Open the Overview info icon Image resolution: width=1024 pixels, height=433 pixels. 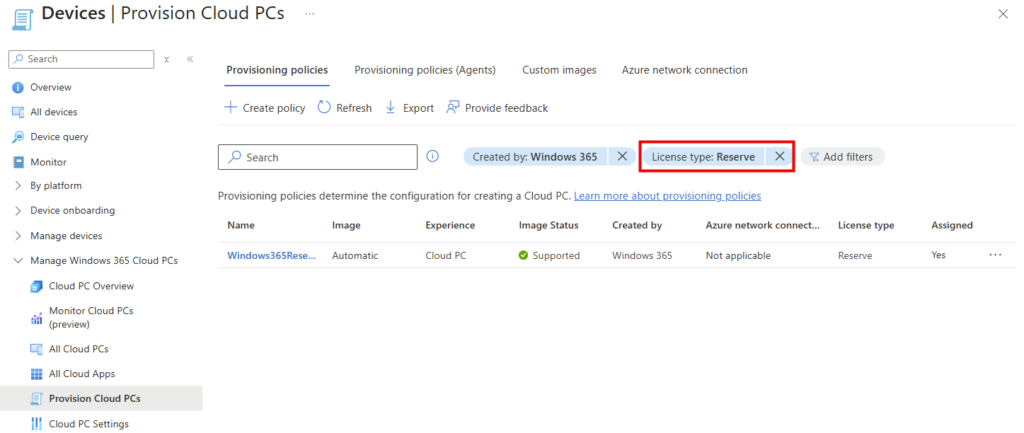pos(18,88)
